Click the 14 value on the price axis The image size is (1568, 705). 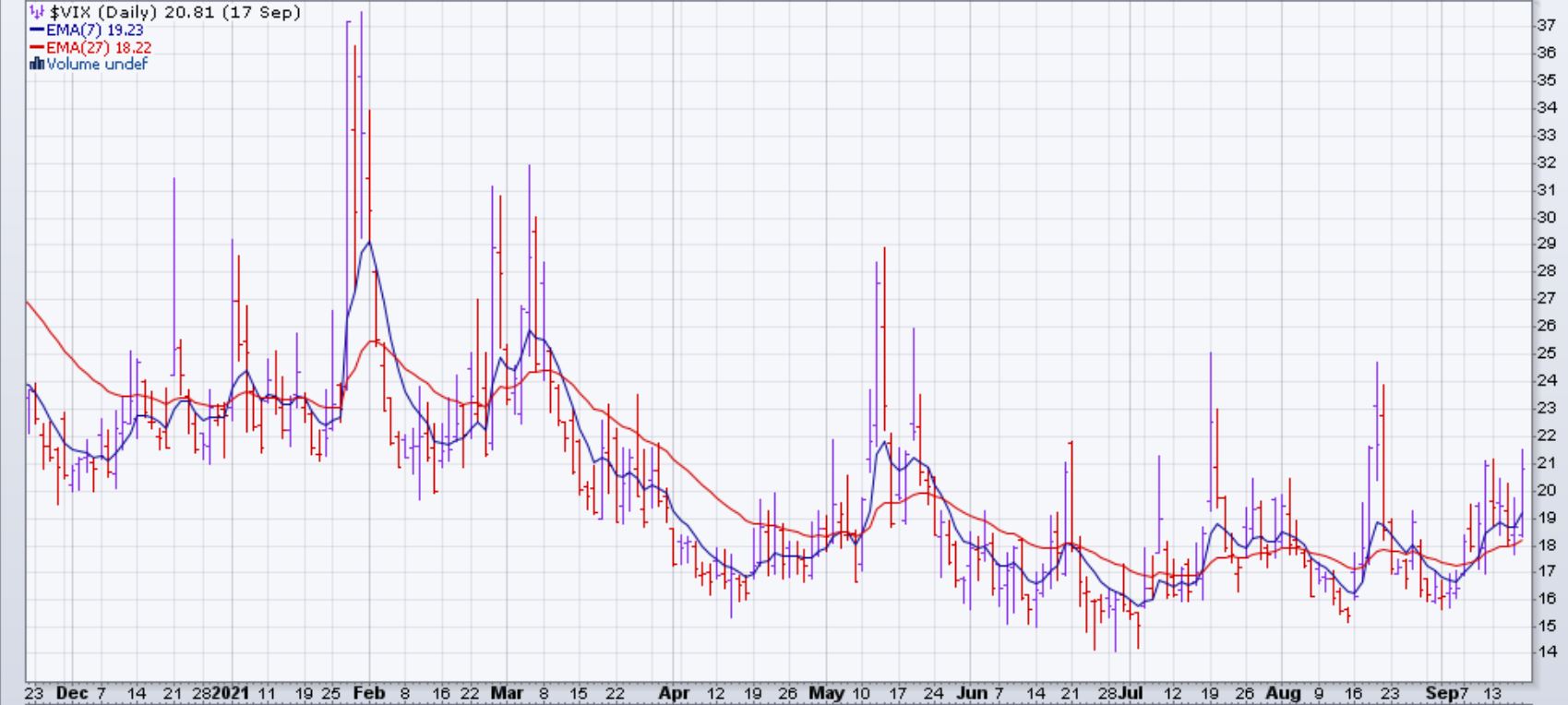pyautogui.click(x=1546, y=652)
